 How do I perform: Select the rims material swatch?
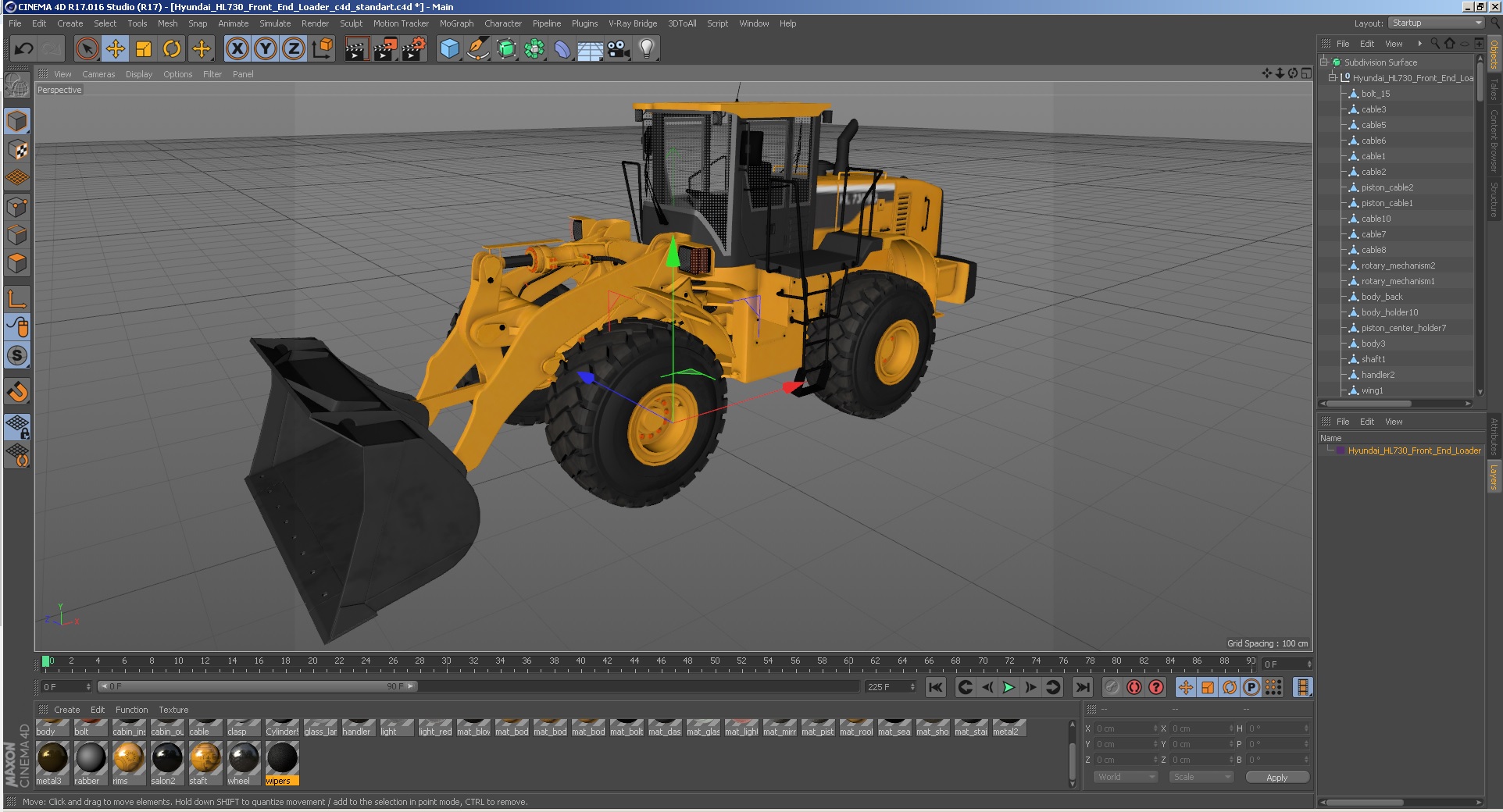[129, 763]
